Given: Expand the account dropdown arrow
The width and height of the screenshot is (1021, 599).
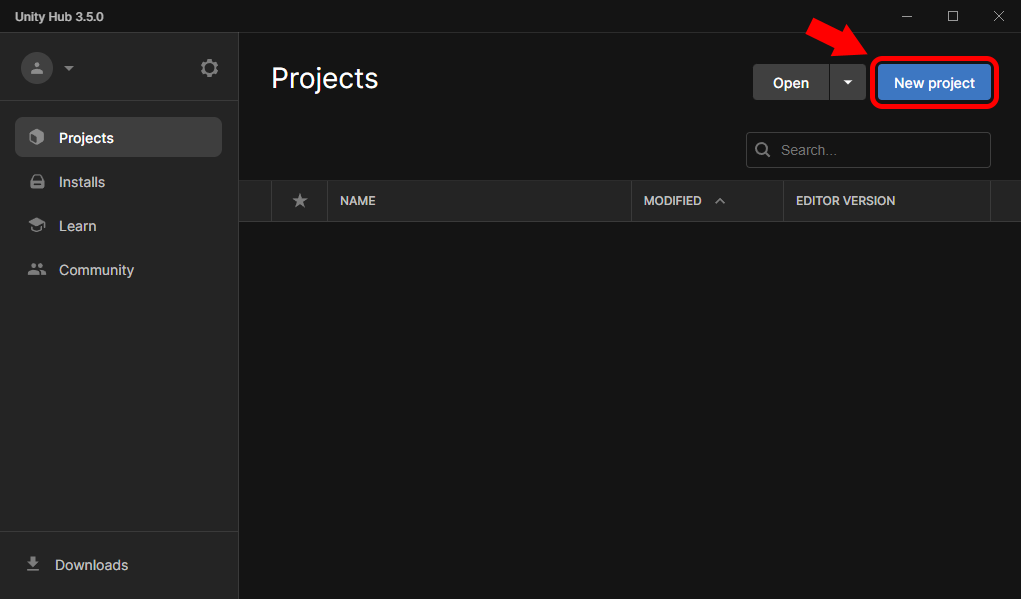Looking at the screenshot, I should pyautogui.click(x=69, y=68).
